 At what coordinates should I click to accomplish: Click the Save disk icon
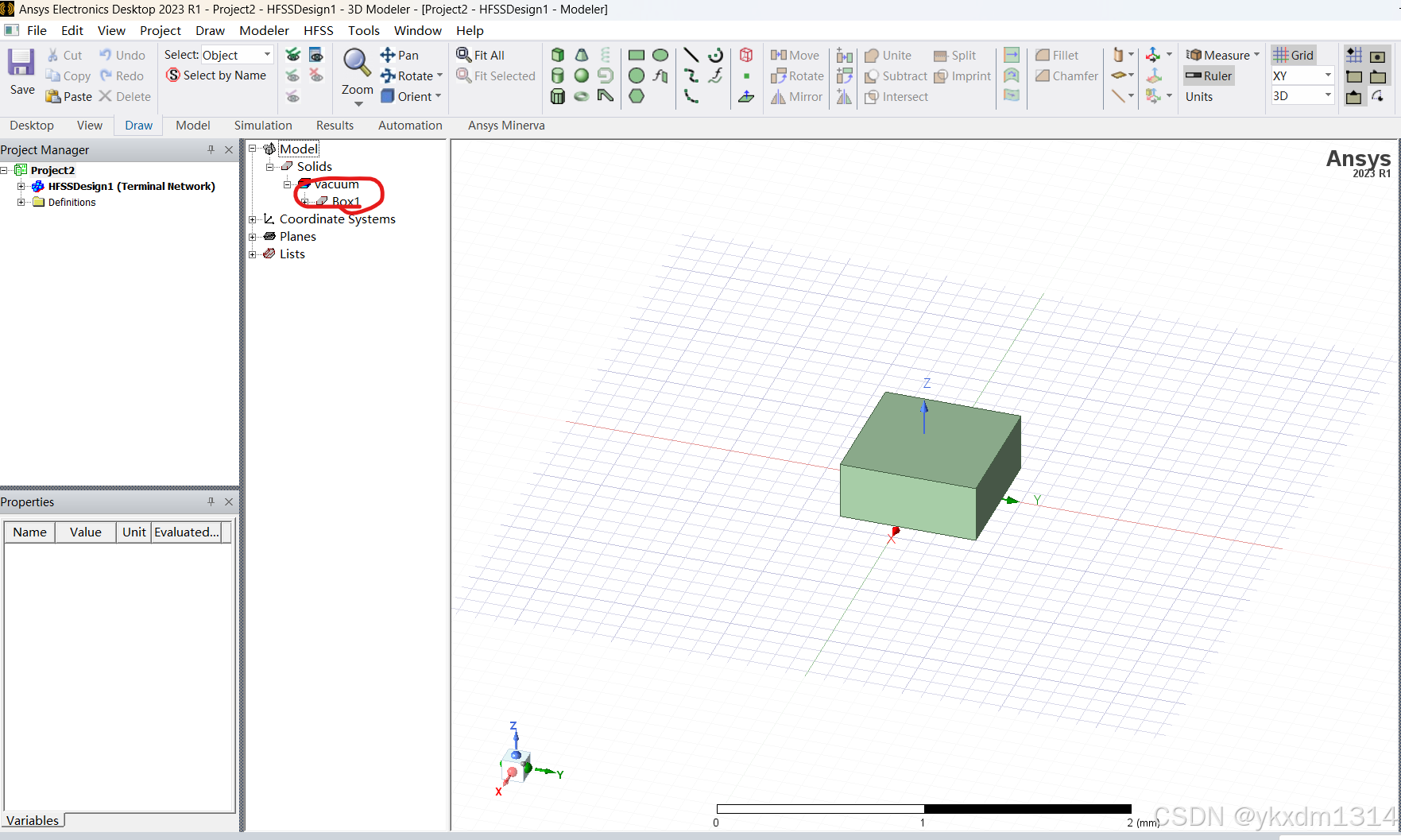click(21, 63)
